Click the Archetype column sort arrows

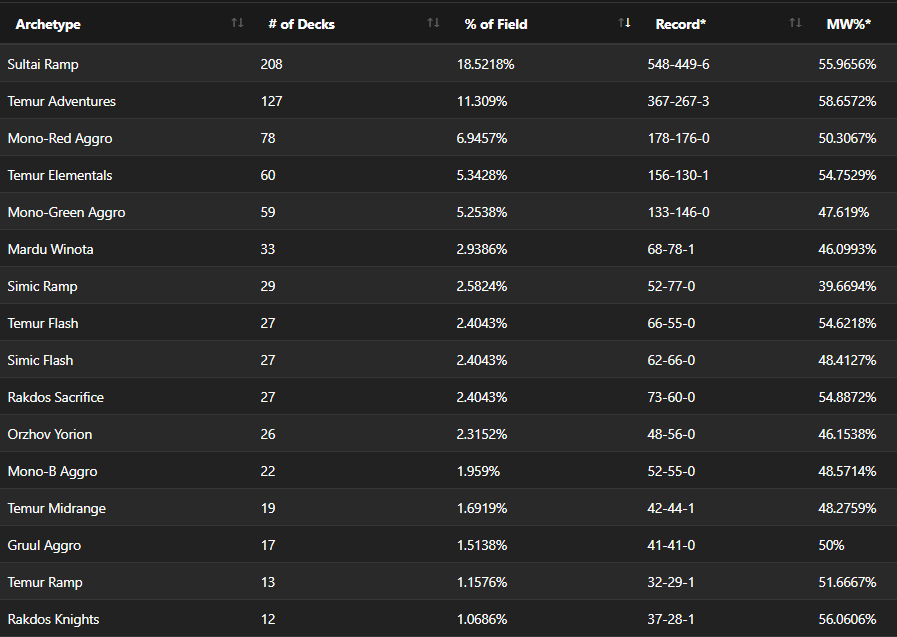click(237, 23)
